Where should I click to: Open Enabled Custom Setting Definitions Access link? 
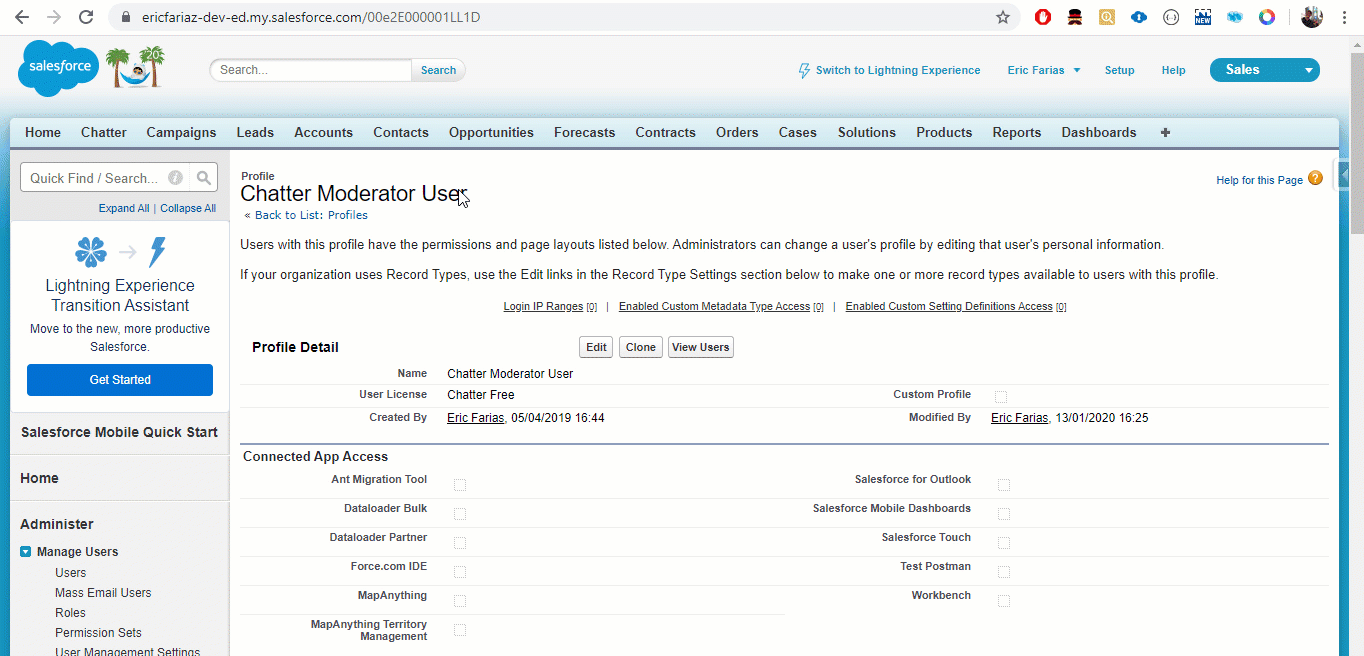coord(949,306)
